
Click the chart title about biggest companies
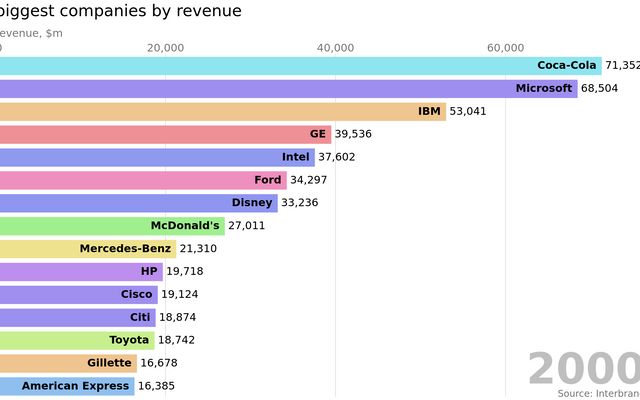tap(120, 12)
